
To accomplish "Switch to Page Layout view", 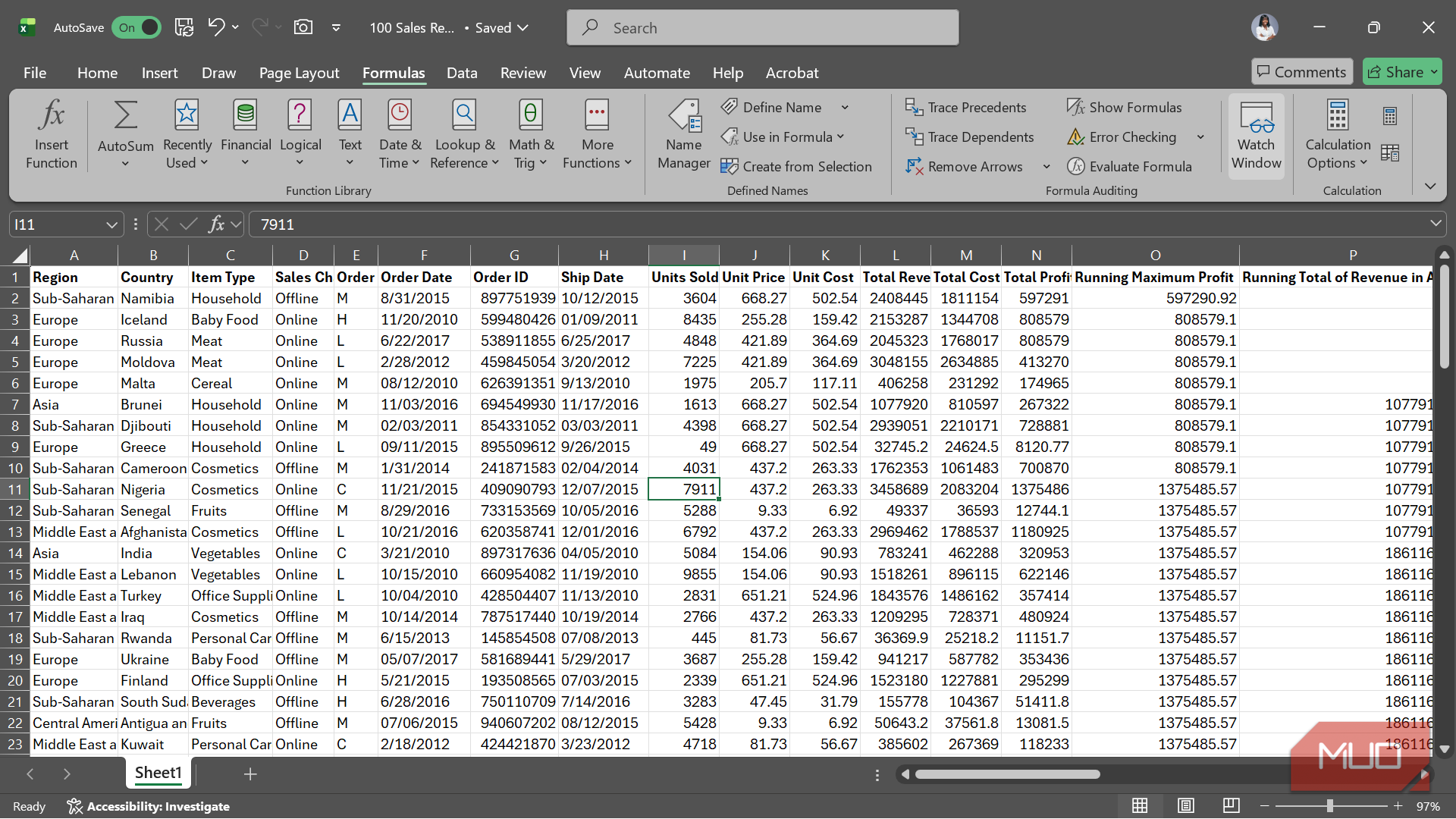I will 1186,805.
